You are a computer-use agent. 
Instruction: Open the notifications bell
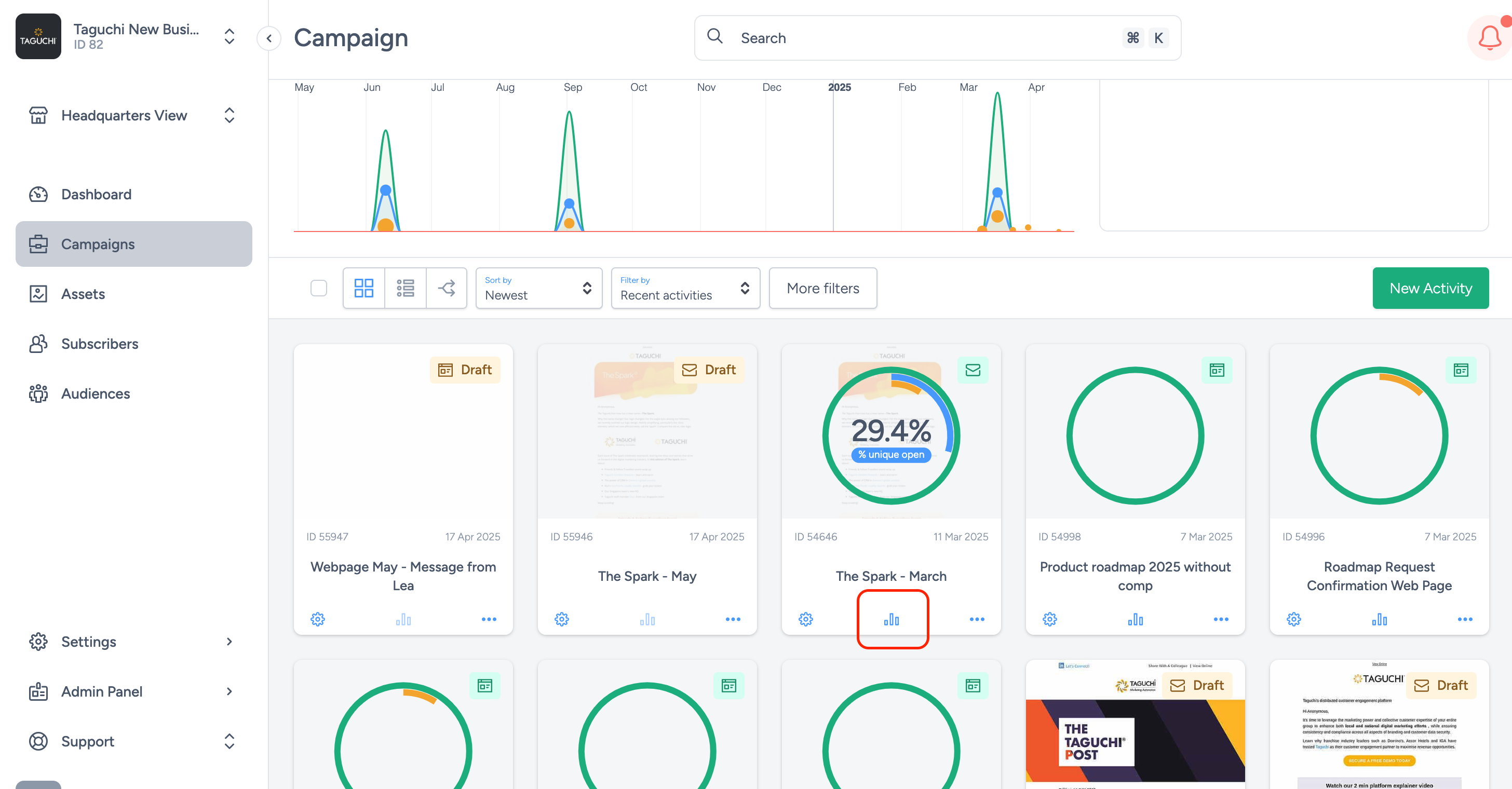coord(1489,38)
